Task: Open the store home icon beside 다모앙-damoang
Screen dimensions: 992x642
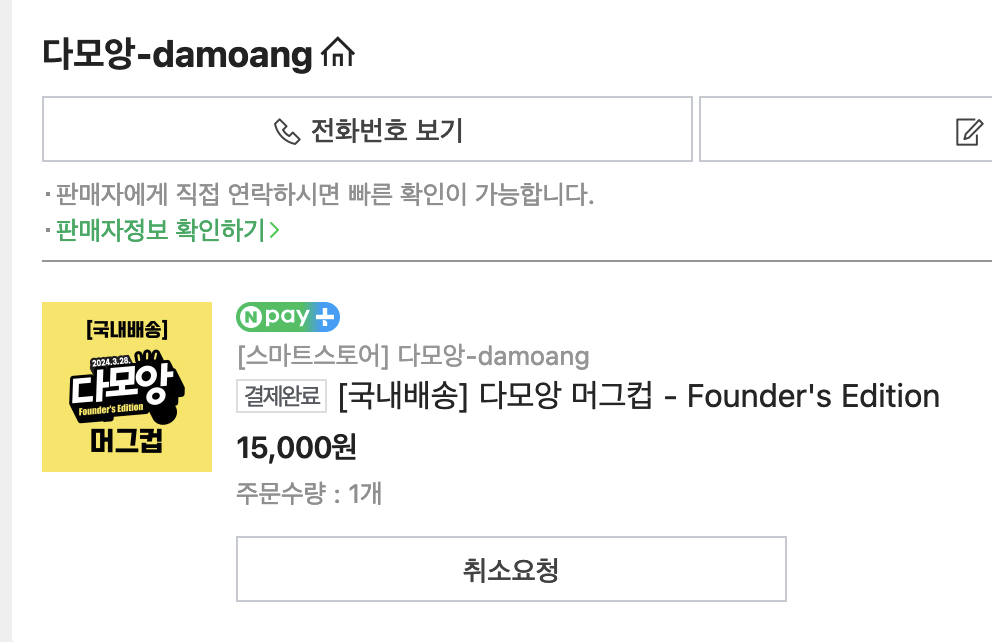Action: pyautogui.click(x=338, y=52)
